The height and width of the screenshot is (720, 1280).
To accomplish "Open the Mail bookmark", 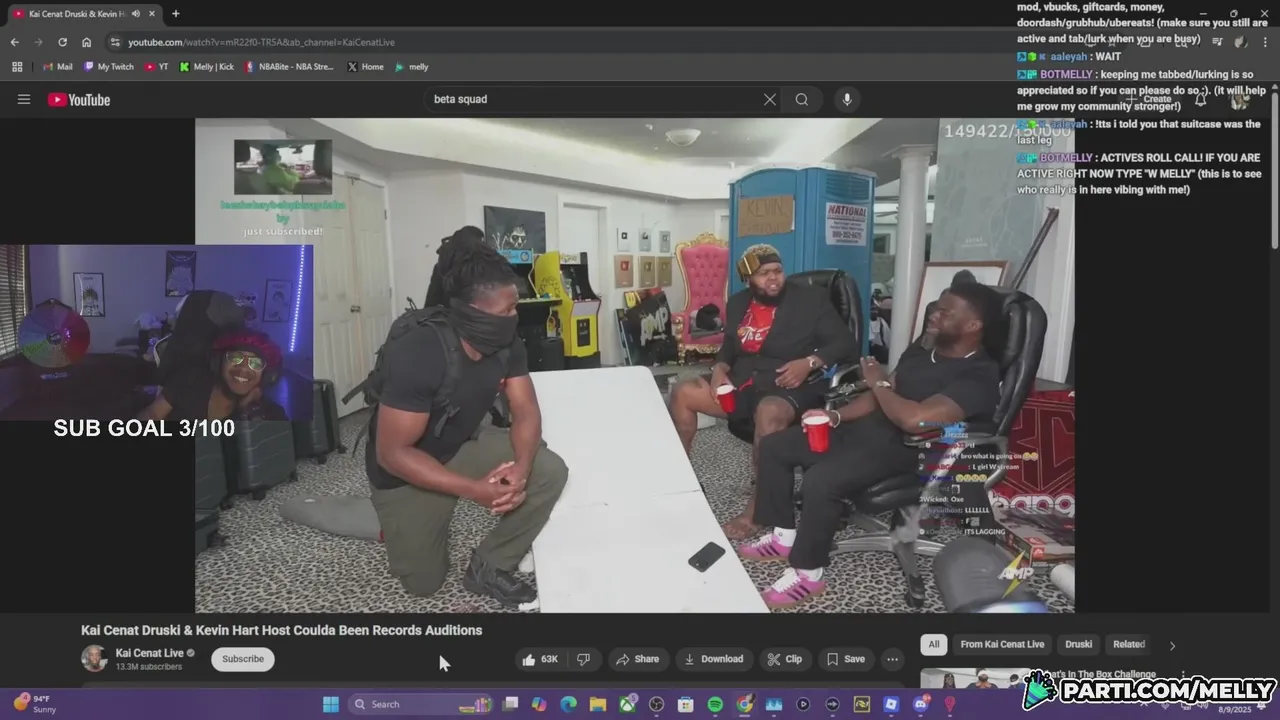I will 57,67.
